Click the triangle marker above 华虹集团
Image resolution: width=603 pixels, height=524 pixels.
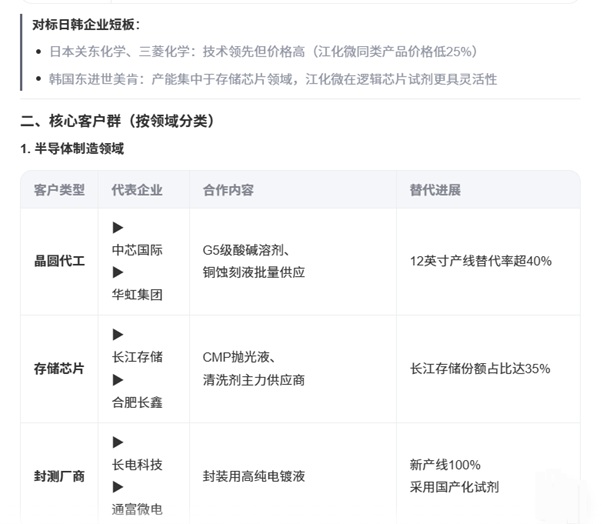[118, 272]
